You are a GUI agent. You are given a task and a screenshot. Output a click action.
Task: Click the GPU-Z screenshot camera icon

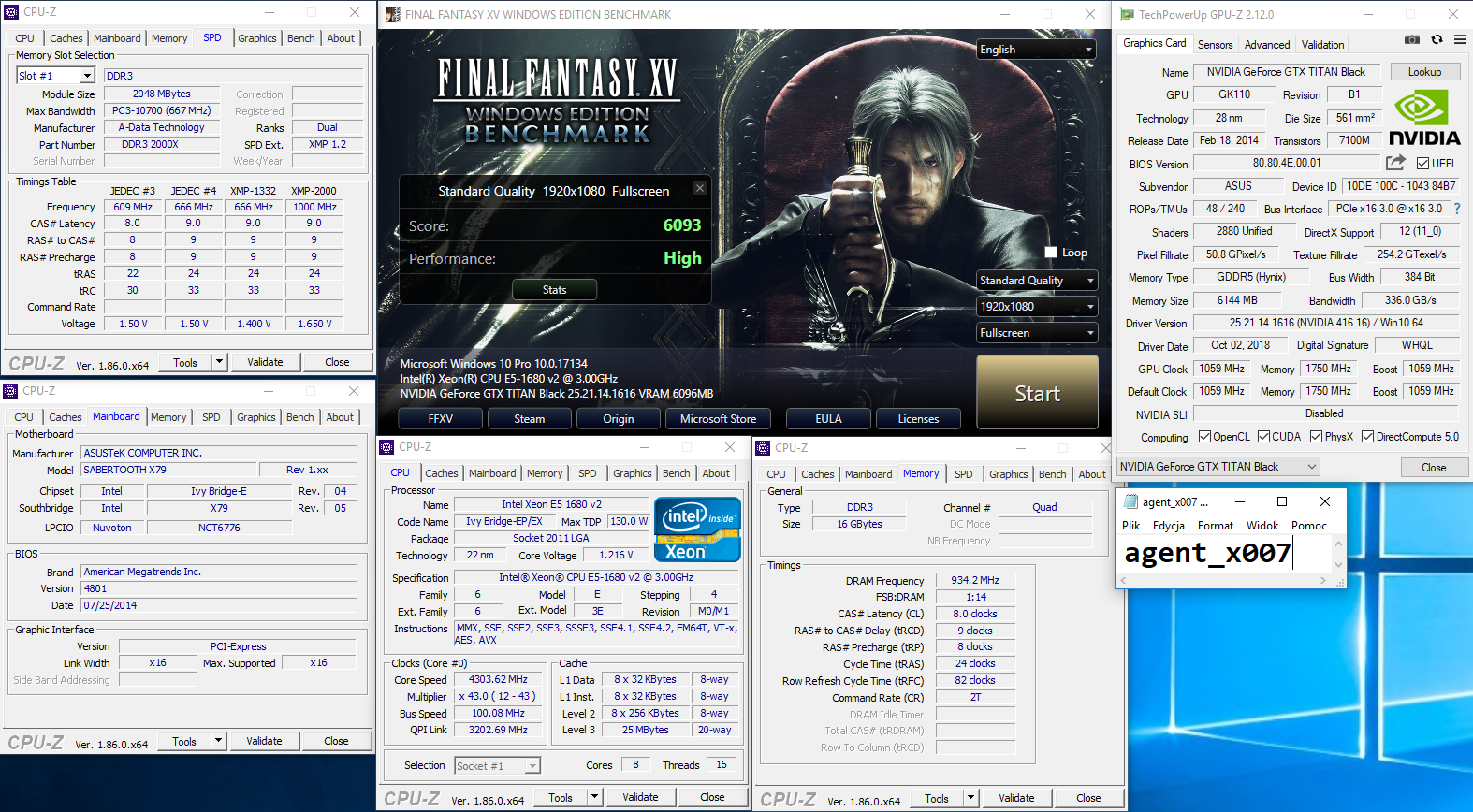[x=1412, y=39]
